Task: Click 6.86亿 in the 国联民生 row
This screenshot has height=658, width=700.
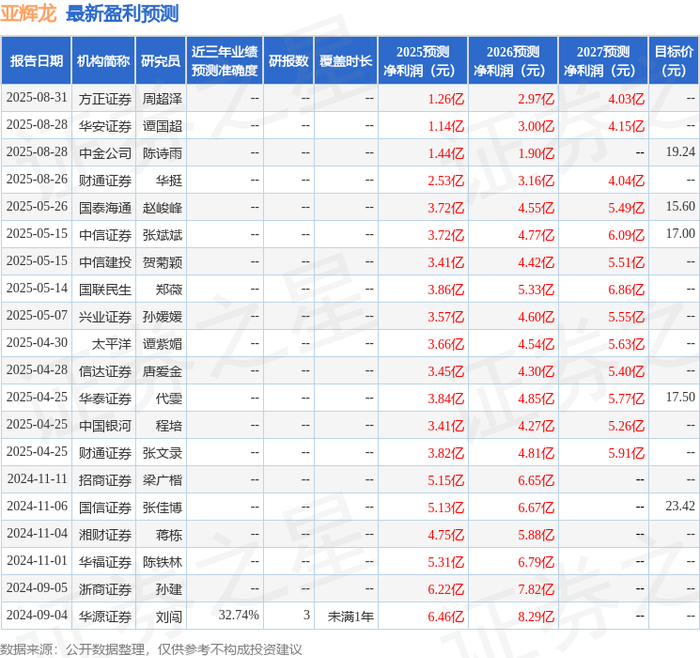Action: coord(626,290)
